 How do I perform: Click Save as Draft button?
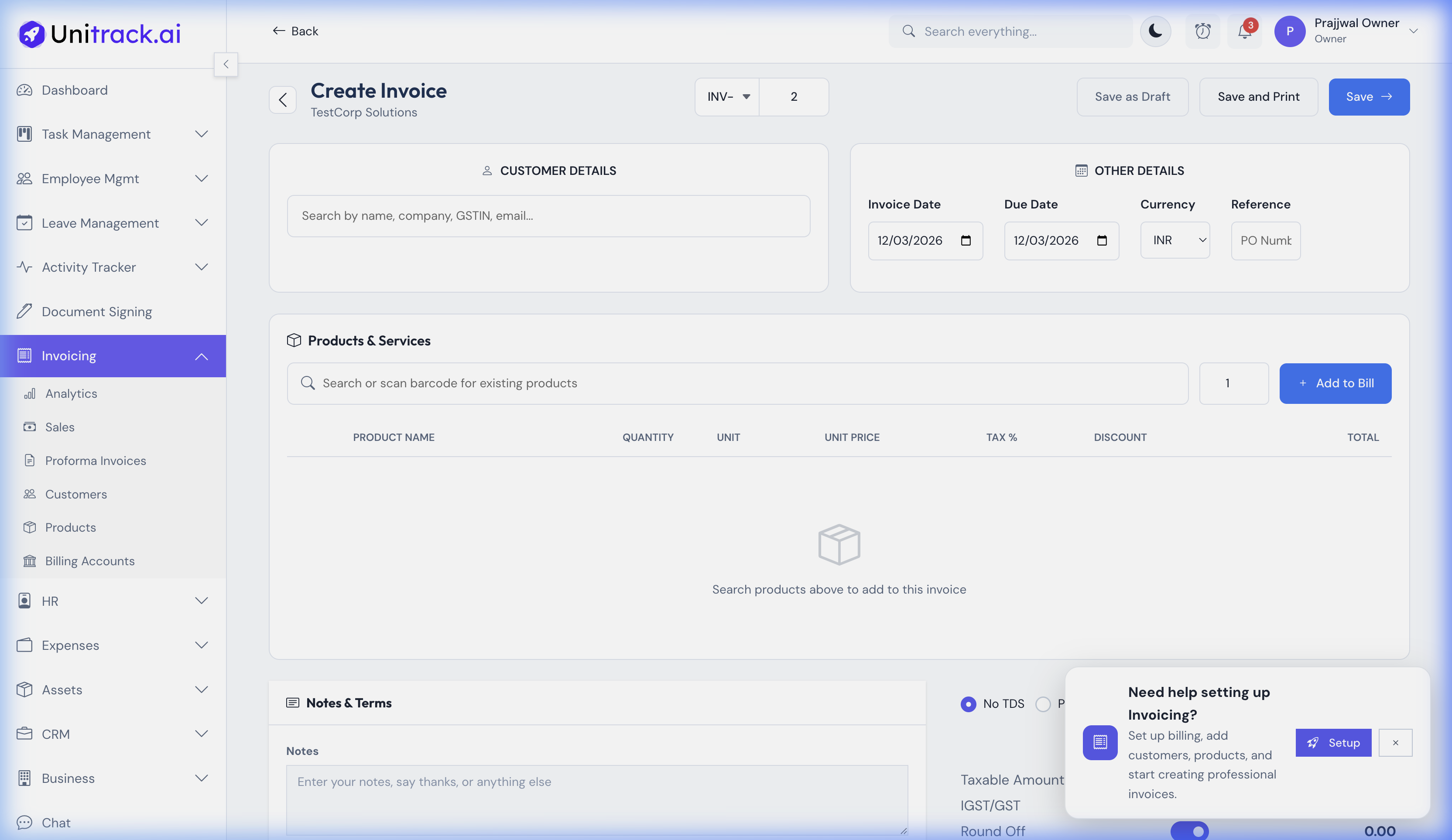coord(1132,97)
